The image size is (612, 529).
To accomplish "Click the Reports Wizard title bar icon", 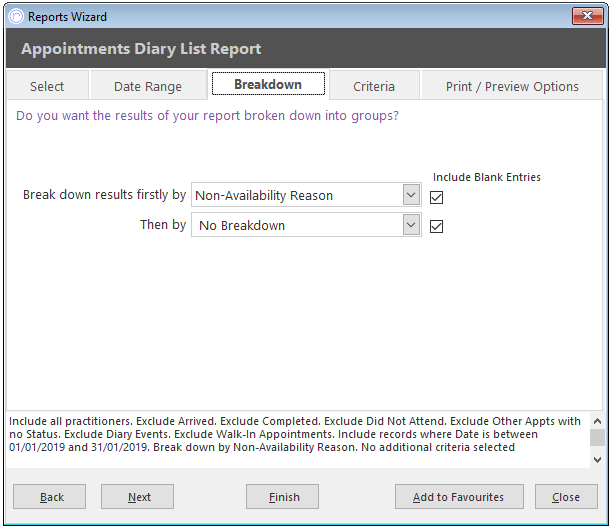I will tap(16, 17).
